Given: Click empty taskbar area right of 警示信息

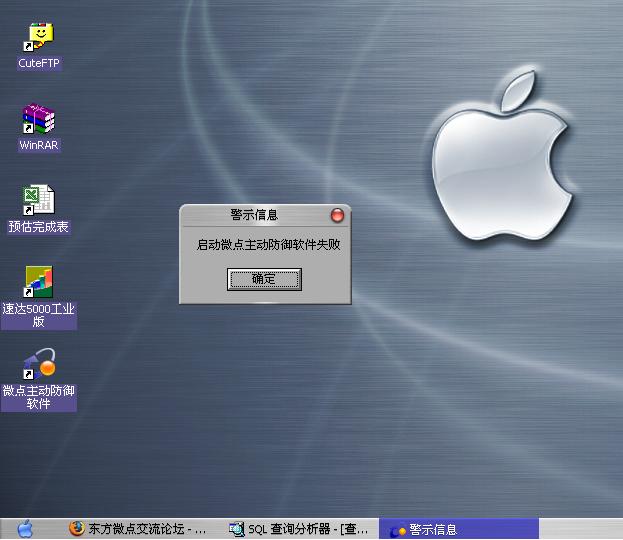Looking at the screenshot, I should click(x=580, y=529).
